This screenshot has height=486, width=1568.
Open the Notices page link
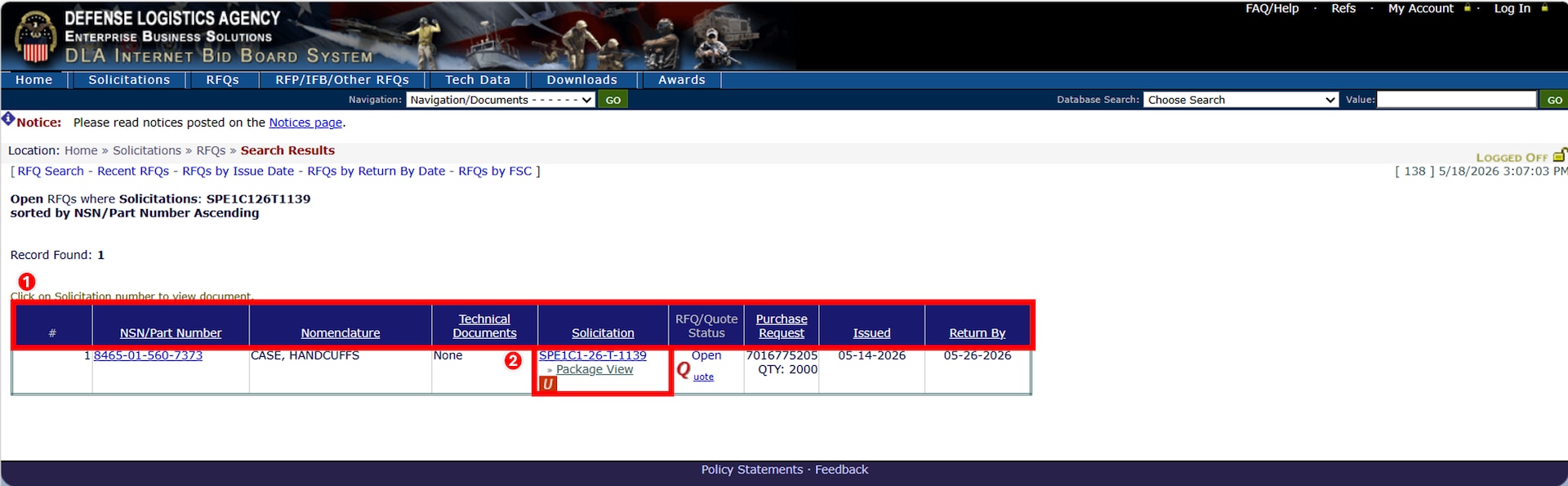[x=305, y=123]
